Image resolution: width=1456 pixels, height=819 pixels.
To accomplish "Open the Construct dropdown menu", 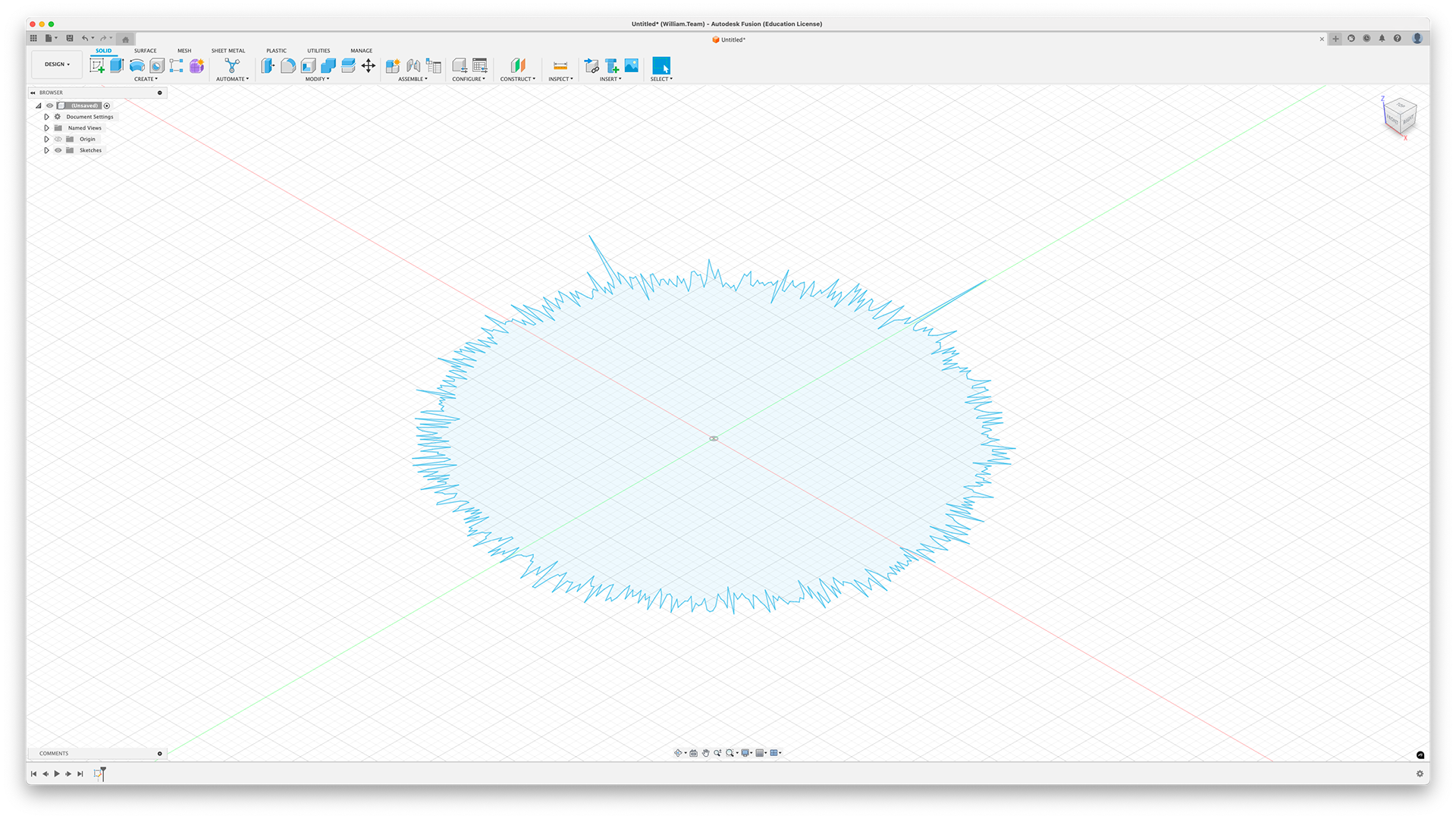I will pyautogui.click(x=518, y=79).
